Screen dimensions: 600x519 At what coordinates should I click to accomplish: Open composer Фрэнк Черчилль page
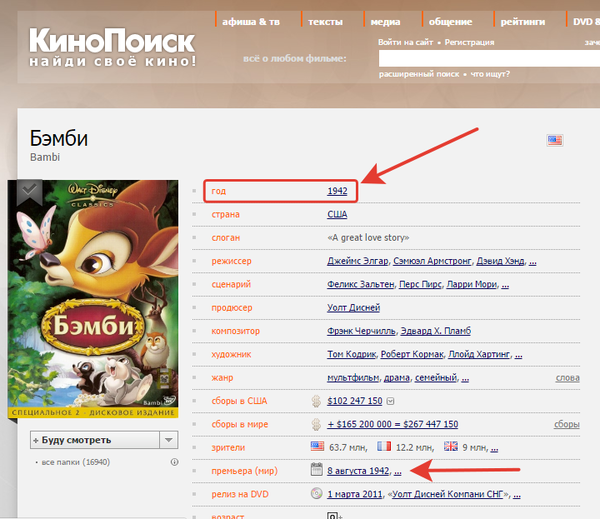pyautogui.click(x=361, y=331)
